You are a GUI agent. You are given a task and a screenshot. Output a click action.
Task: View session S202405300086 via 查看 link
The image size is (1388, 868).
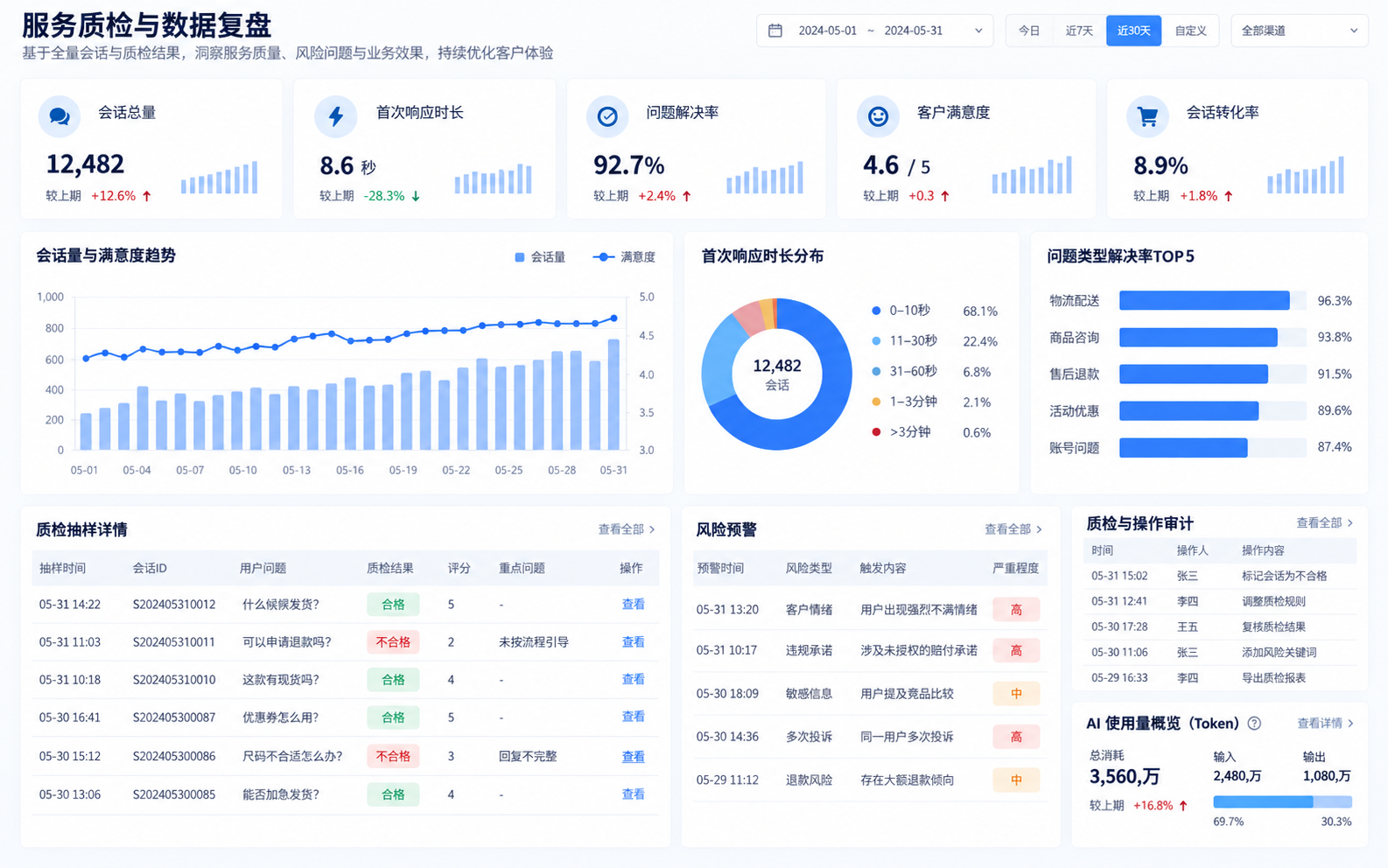click(x=633, y=757)
